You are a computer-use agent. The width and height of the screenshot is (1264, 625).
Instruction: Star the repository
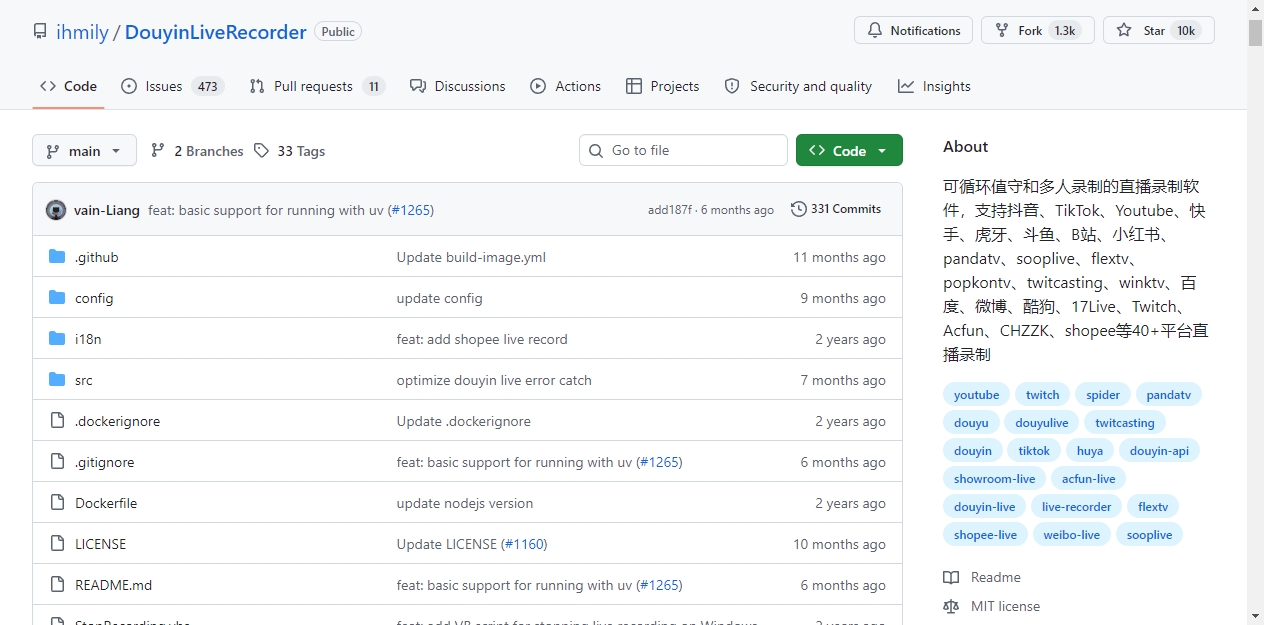(1159, 30)
